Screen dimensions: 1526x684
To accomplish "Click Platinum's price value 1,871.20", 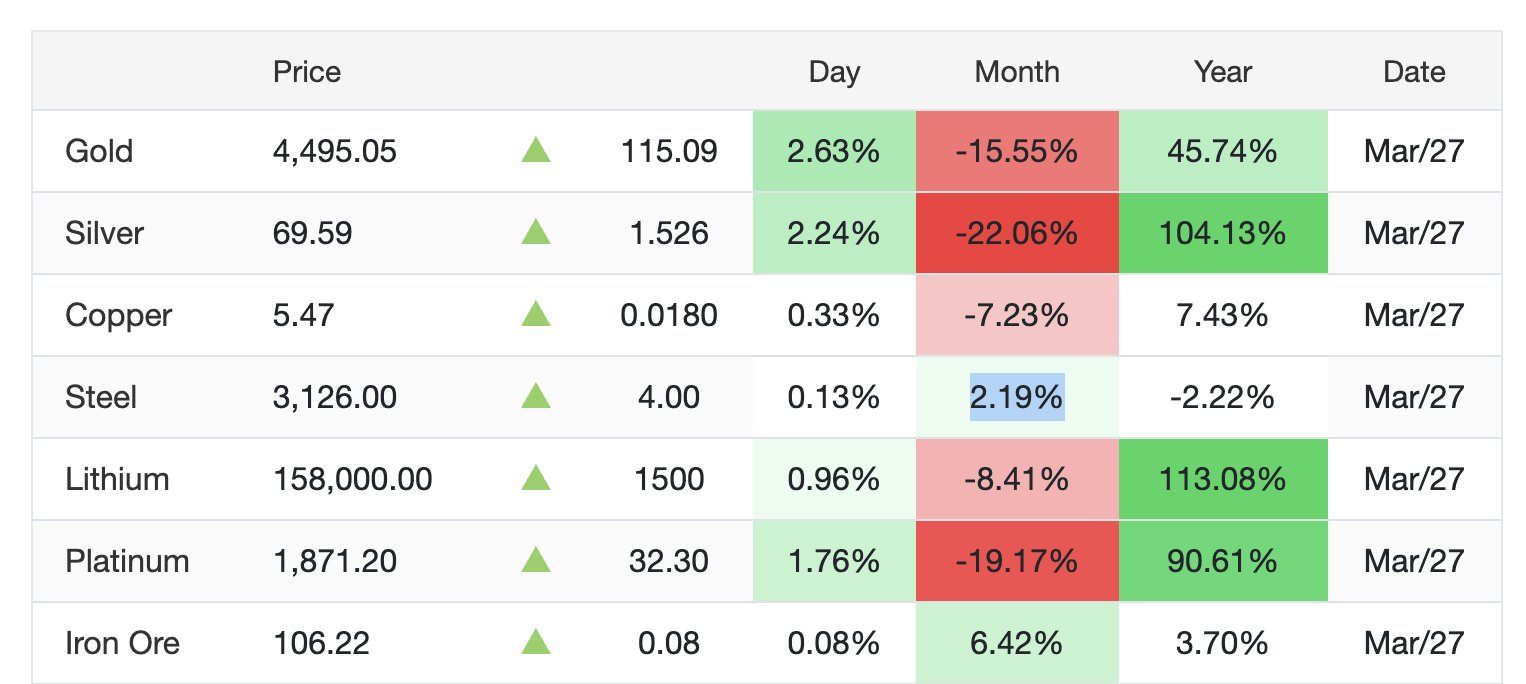I will click(334, 561).
